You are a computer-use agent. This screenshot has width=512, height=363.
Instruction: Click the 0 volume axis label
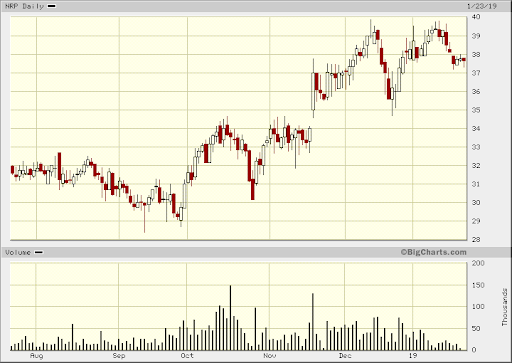pyautogui.click(x=474, y=350)
